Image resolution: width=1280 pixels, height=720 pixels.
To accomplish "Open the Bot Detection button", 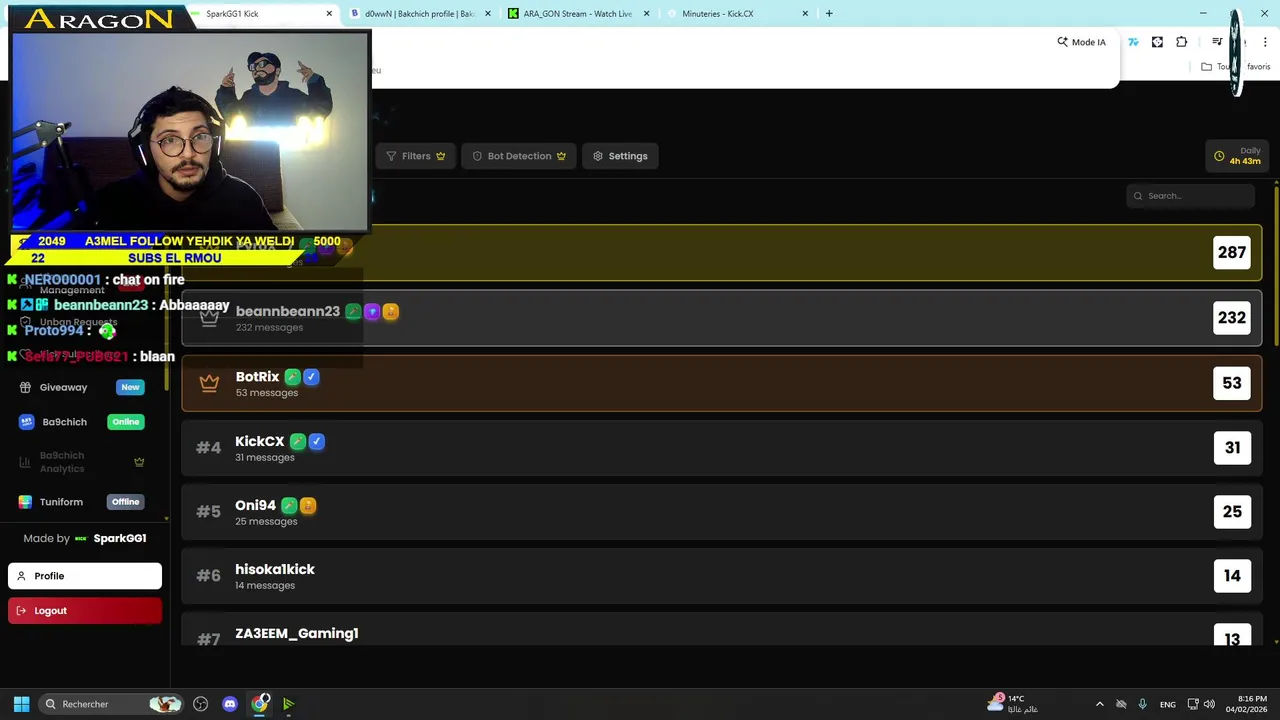I will coord(519,156).
